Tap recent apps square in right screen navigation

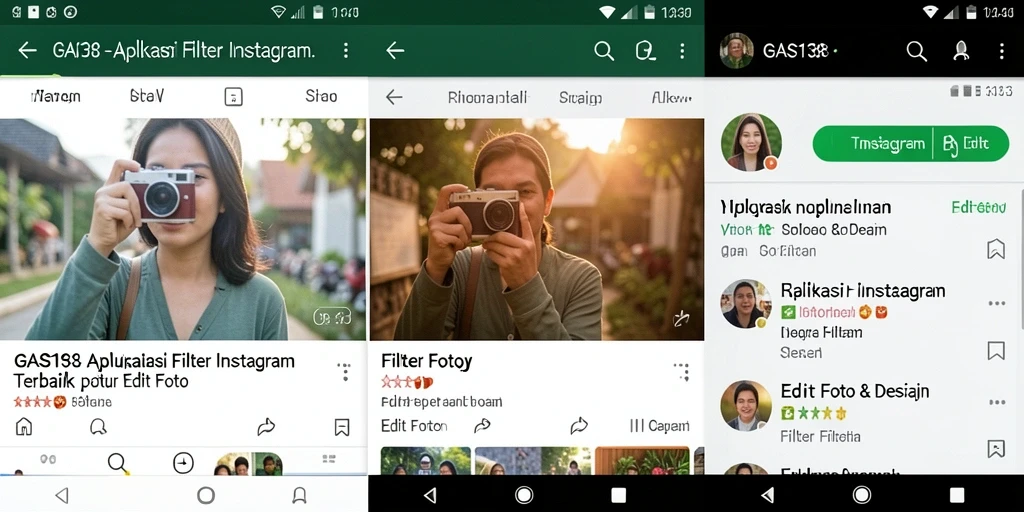(x=957, y=495)
